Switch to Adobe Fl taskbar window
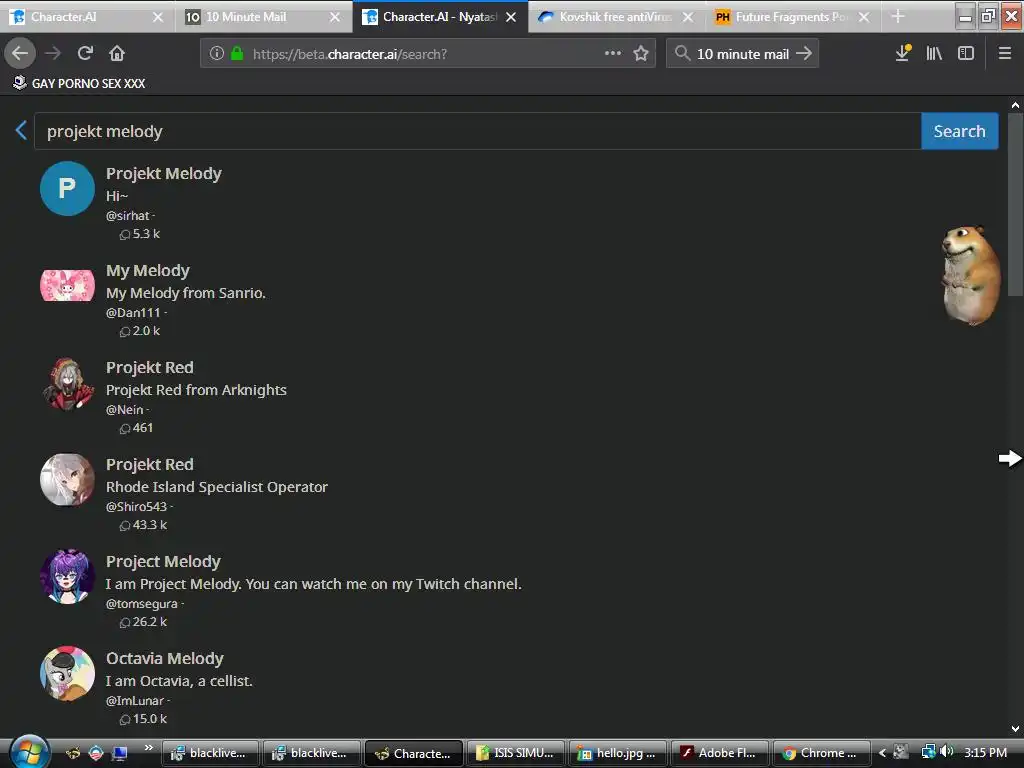 [x=719, y=753]
